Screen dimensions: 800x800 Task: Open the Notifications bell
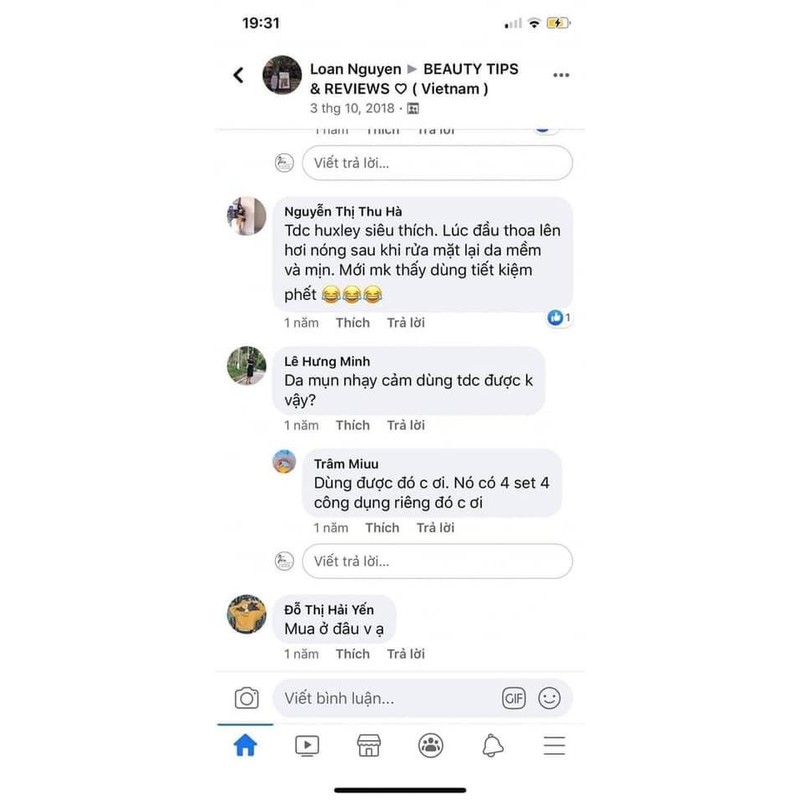pyautogui.click(x=492, y=745)
